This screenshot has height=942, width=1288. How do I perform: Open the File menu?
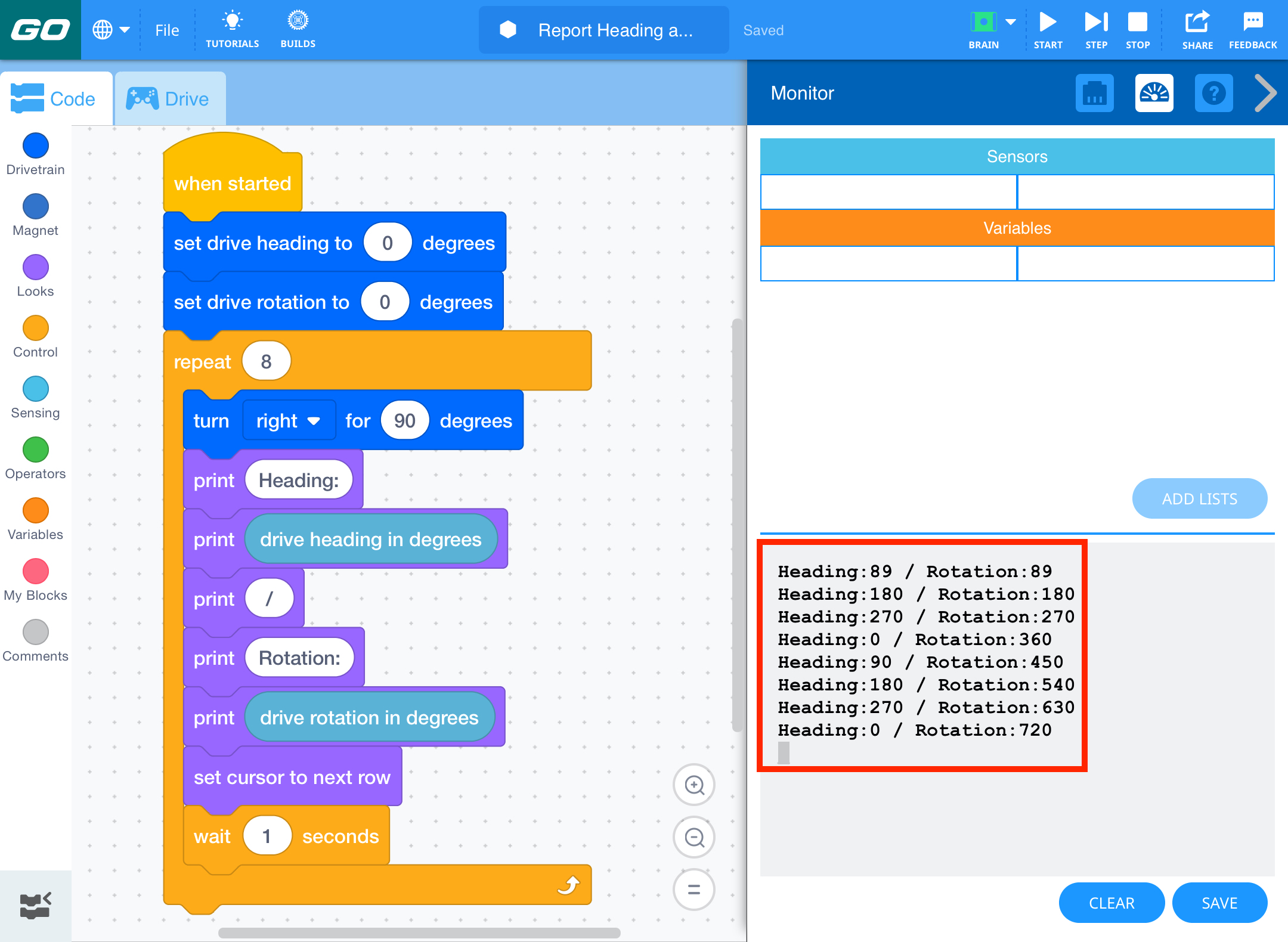coord(166,30)
